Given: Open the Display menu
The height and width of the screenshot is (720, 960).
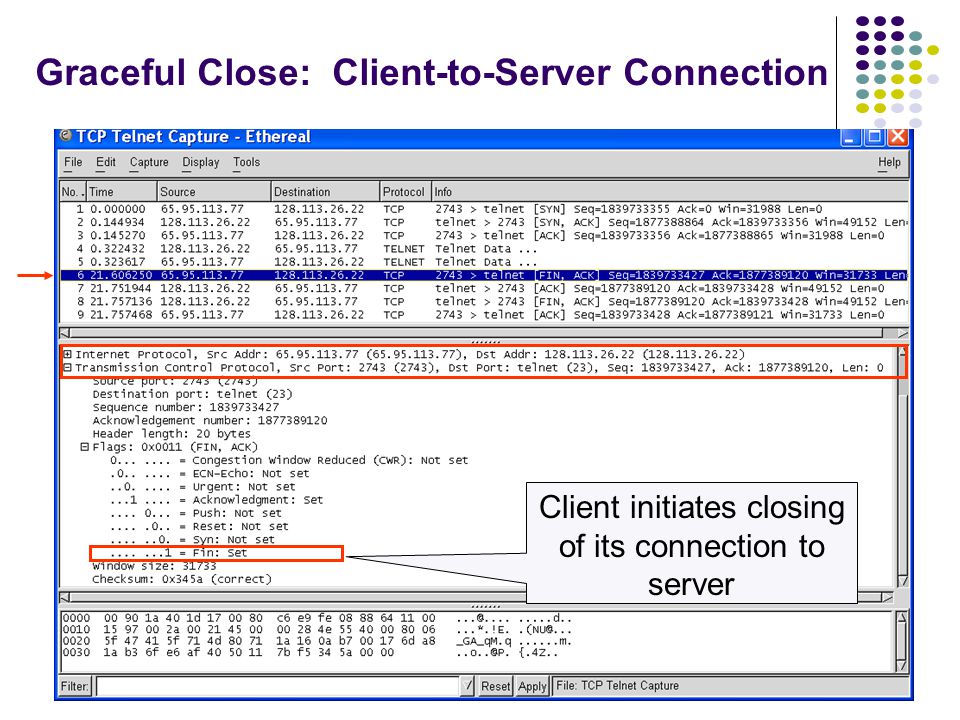Looking at the screenshot, I should pyautogui.click(x=201, y=162).
